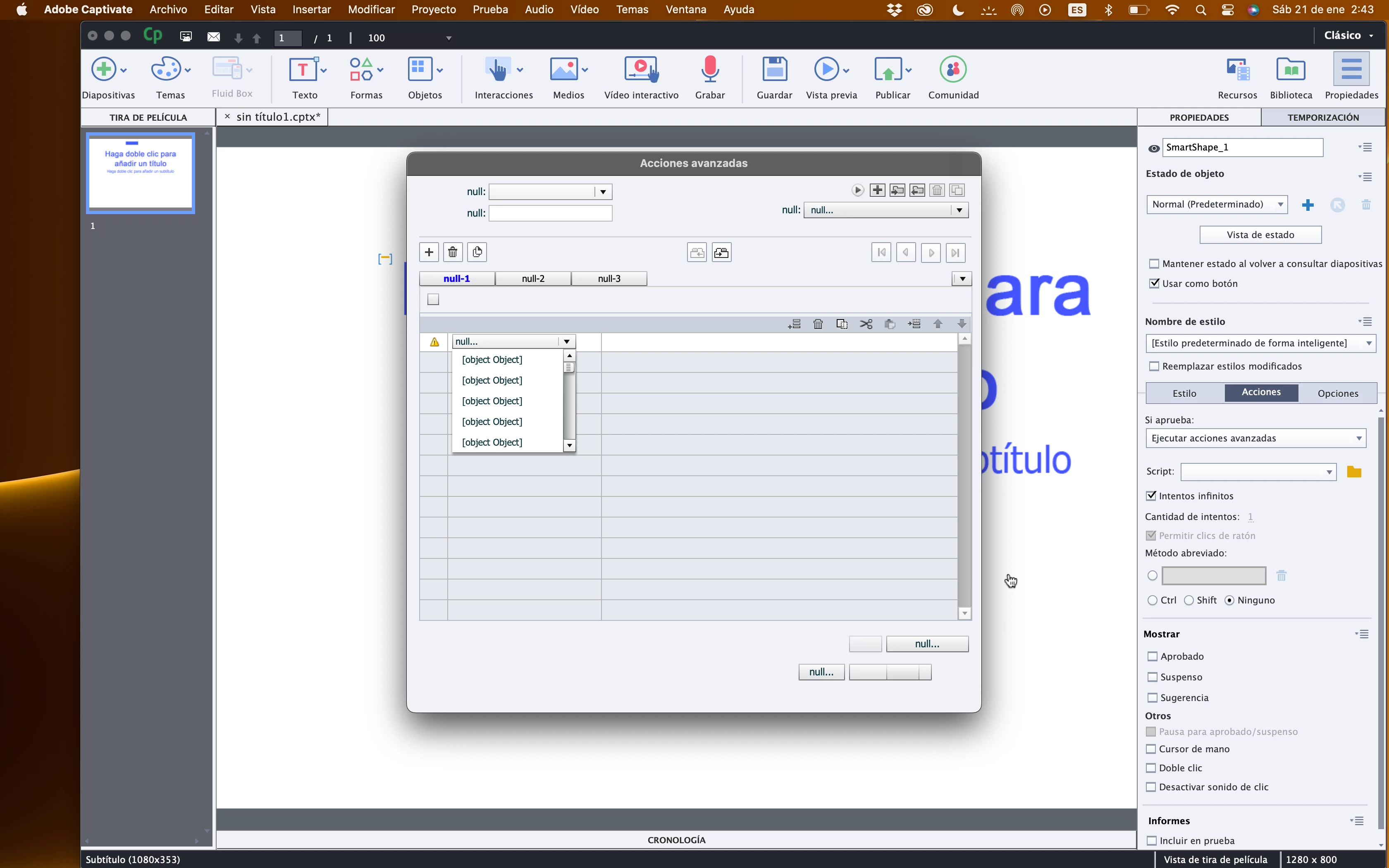Click the yellow Script folder icon
This screenshot has width=1389, height=868.
(x=1354, y=472)
